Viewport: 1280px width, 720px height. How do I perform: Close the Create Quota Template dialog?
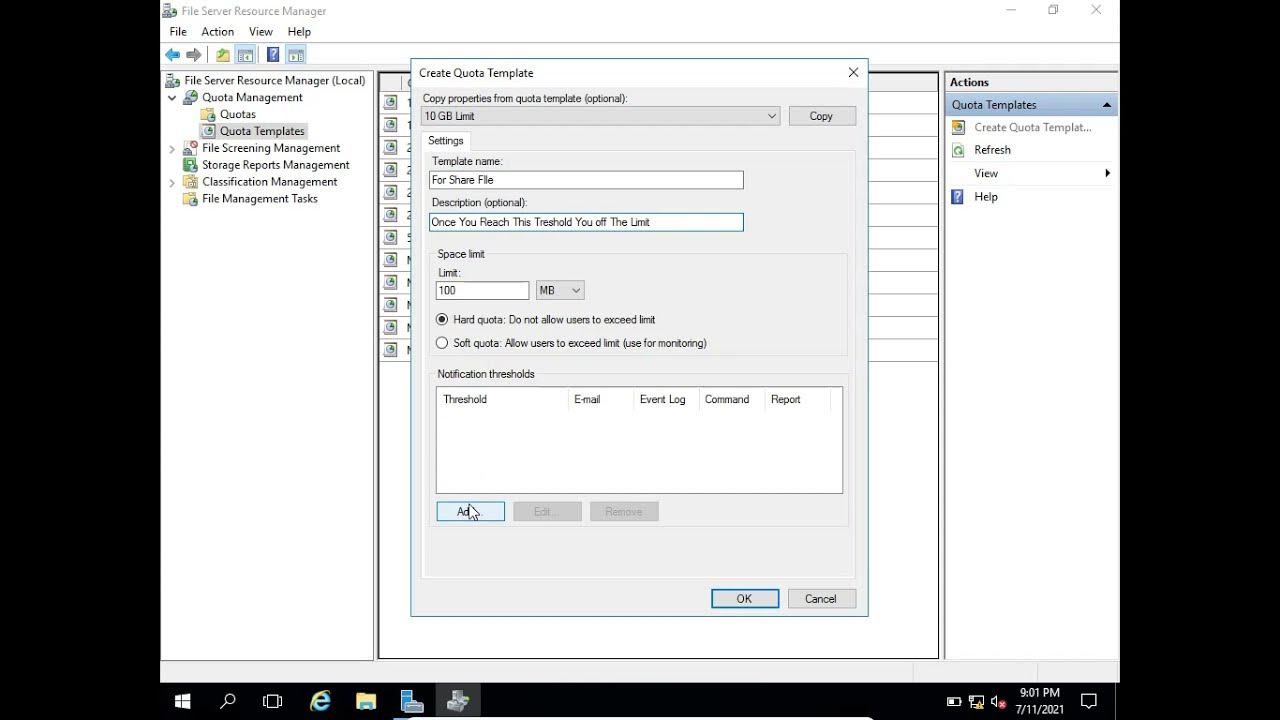click(x=853, y=72)
